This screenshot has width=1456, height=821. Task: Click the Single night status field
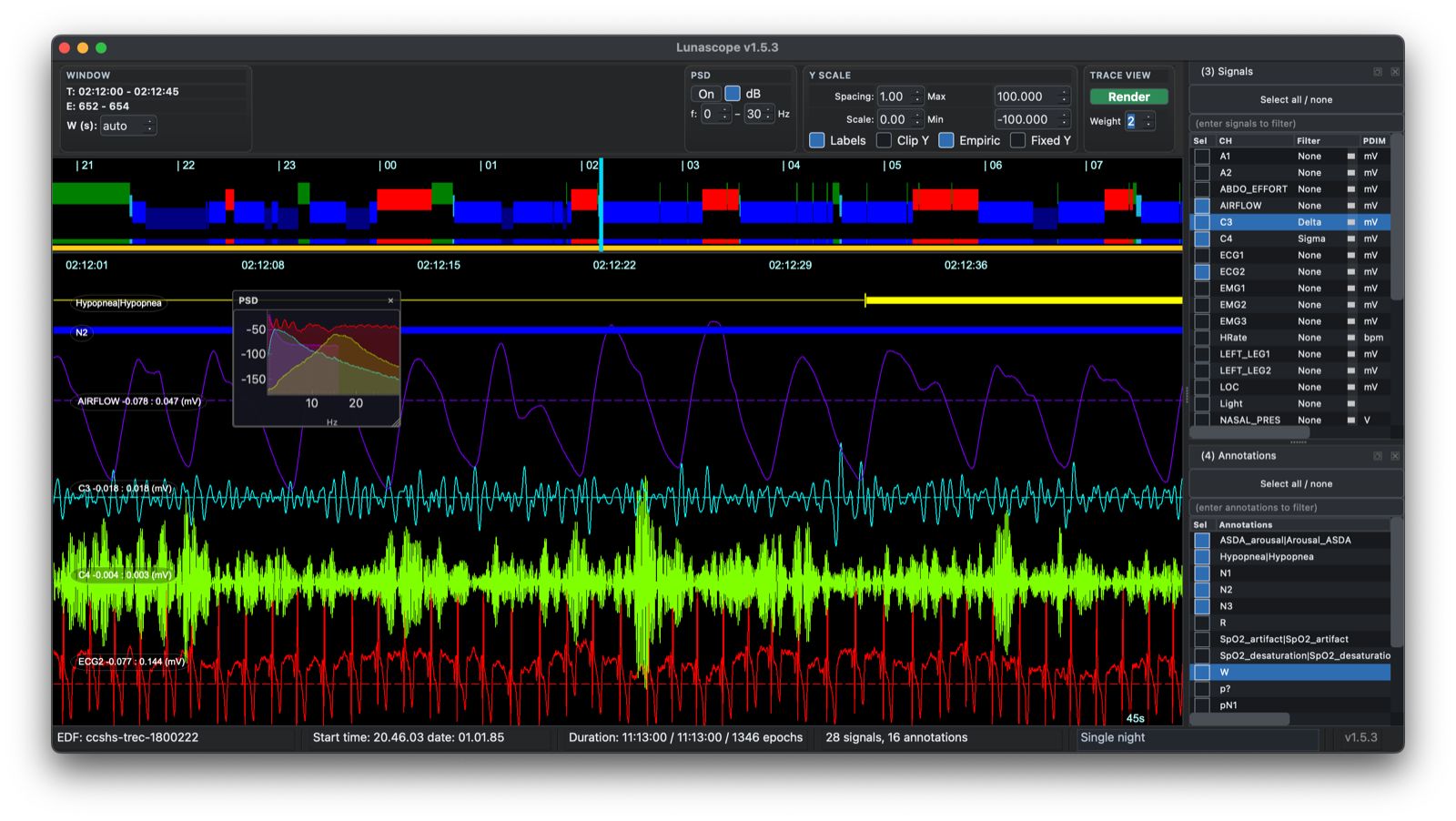point(1197,738)
